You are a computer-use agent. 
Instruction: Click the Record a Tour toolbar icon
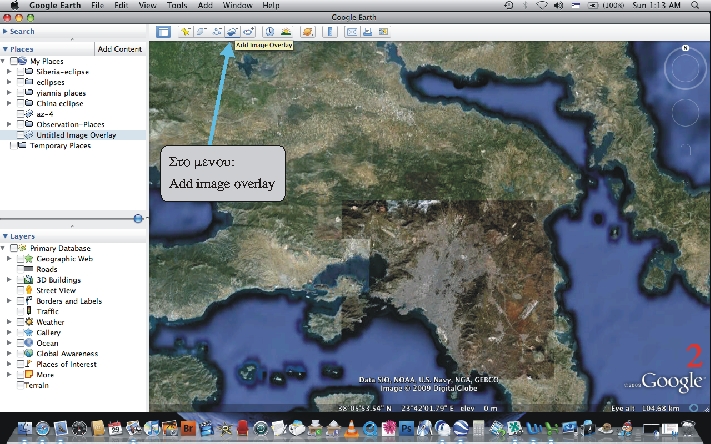[x=248, y=31]
